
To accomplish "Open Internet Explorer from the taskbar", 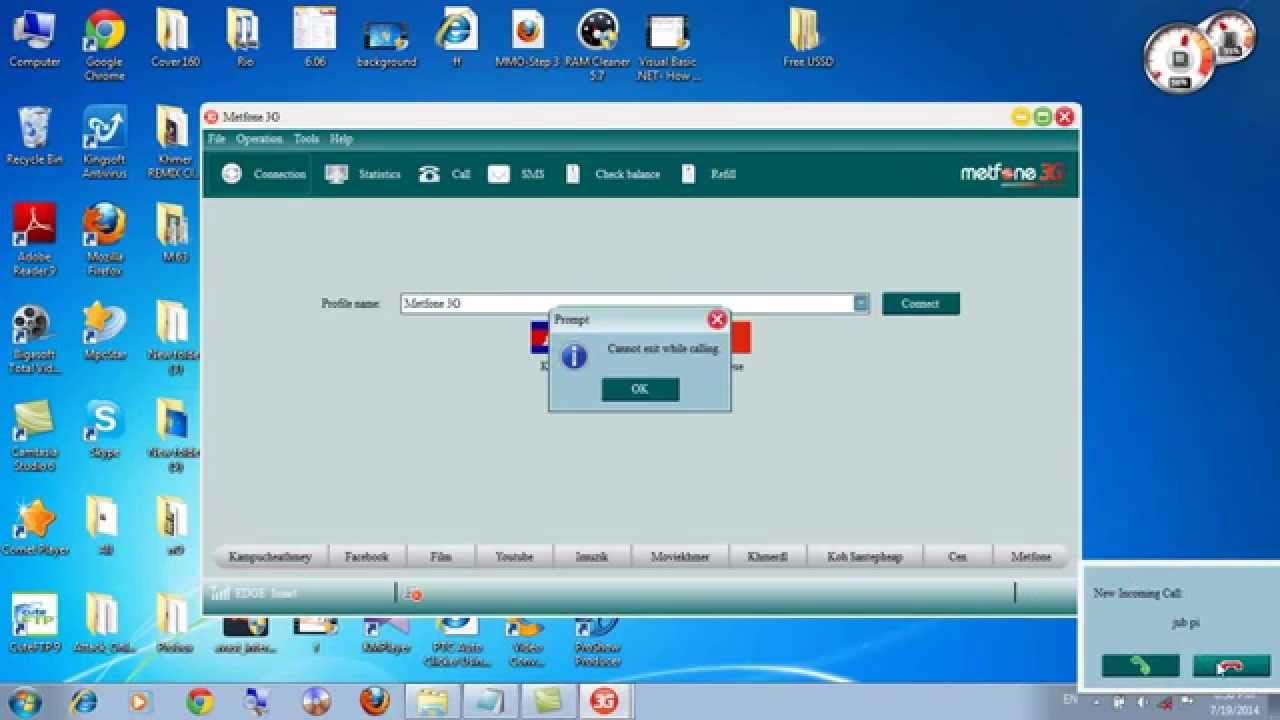I will [x=83, y=701].
